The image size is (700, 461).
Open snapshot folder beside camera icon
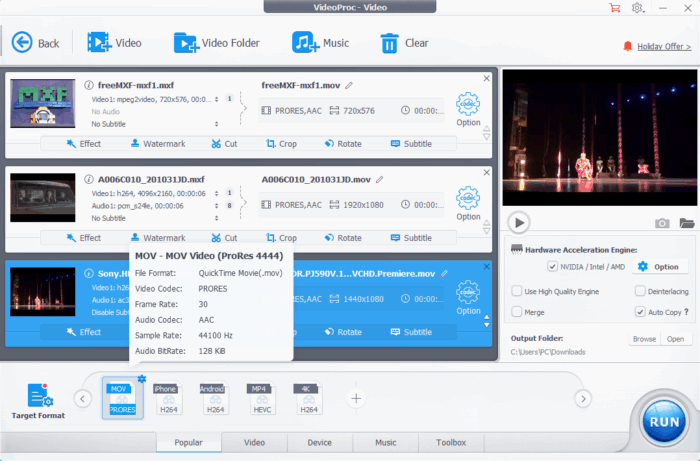pyautogui.click(x=687, y=223)
